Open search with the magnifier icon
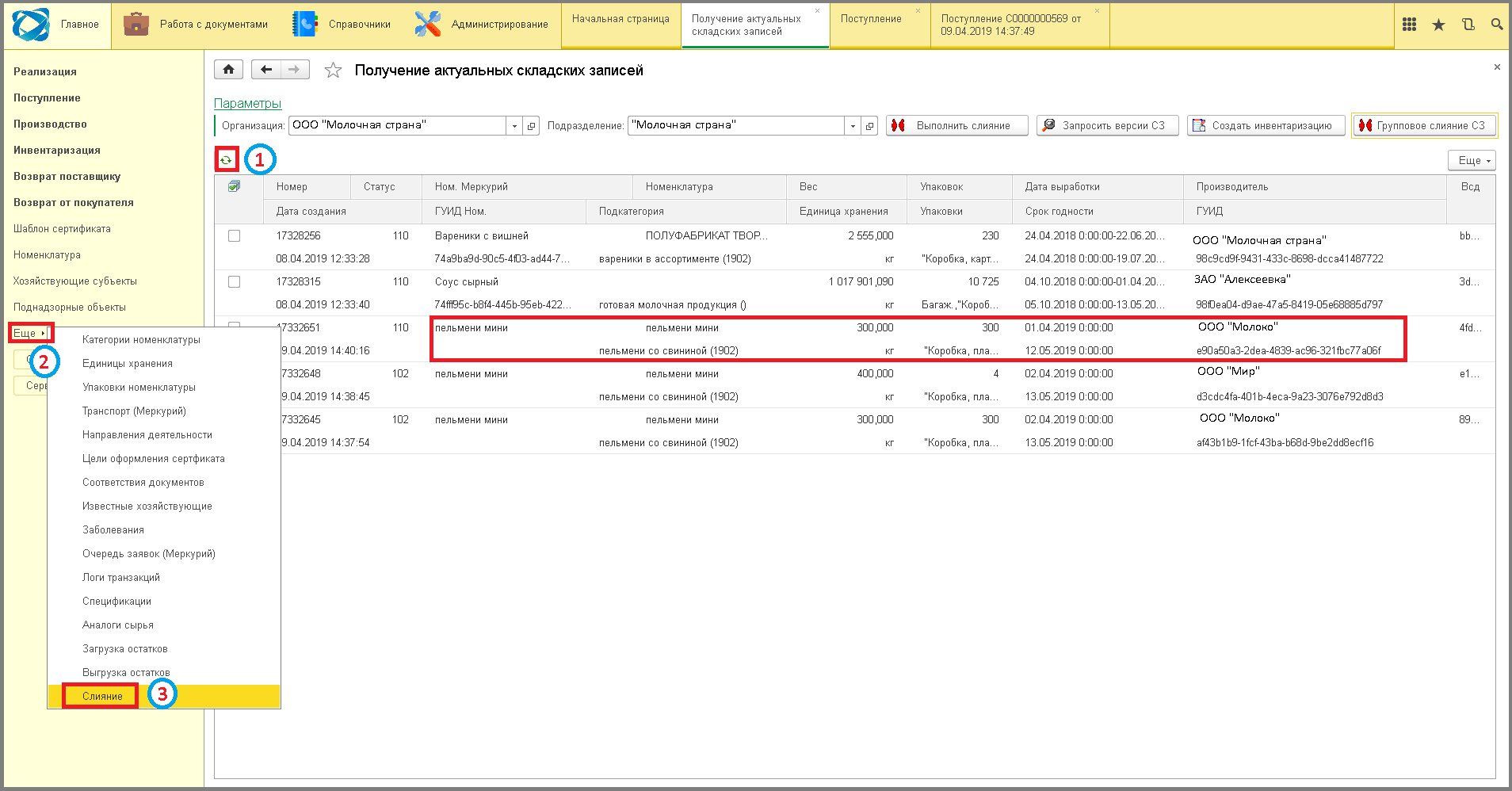Screen dimensions: 1512x791 (1497, 25)
